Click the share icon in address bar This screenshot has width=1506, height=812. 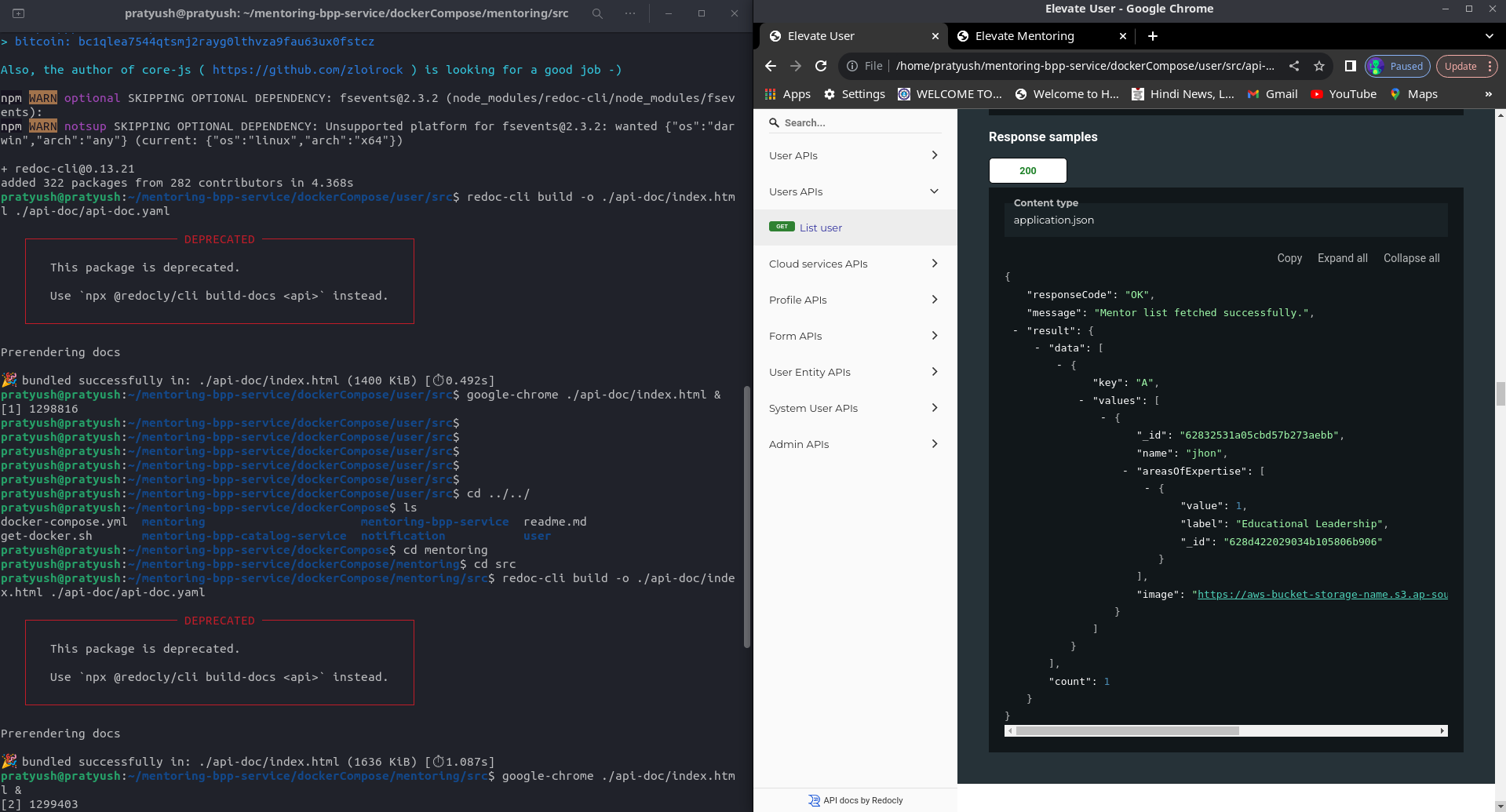1294,66
